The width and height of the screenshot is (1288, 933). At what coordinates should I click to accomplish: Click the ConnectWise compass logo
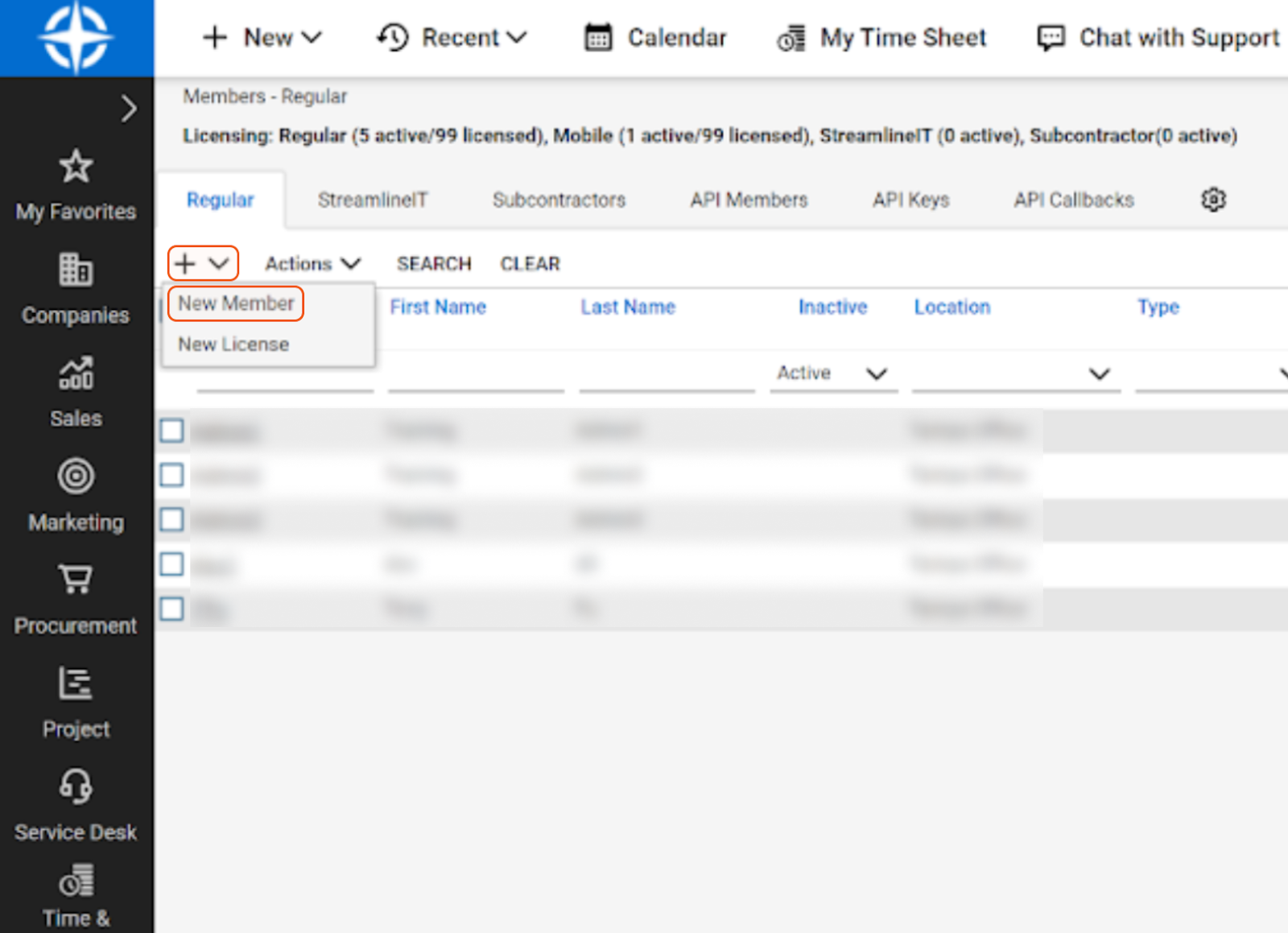click(76, 38)
